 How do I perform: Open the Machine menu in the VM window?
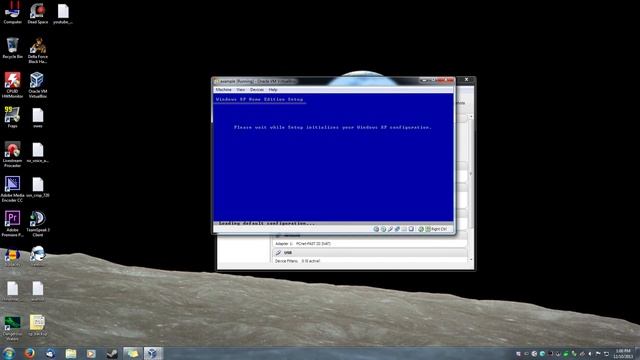point(223,89)
